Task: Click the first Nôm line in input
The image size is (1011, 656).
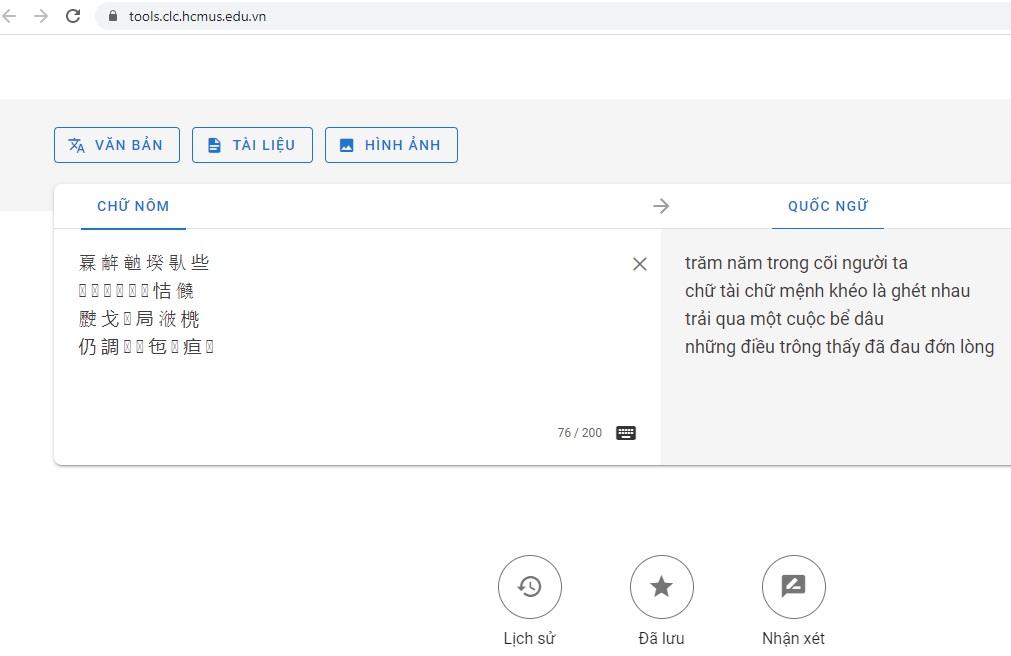Action: pyautogui.click(x=144, y=263)
